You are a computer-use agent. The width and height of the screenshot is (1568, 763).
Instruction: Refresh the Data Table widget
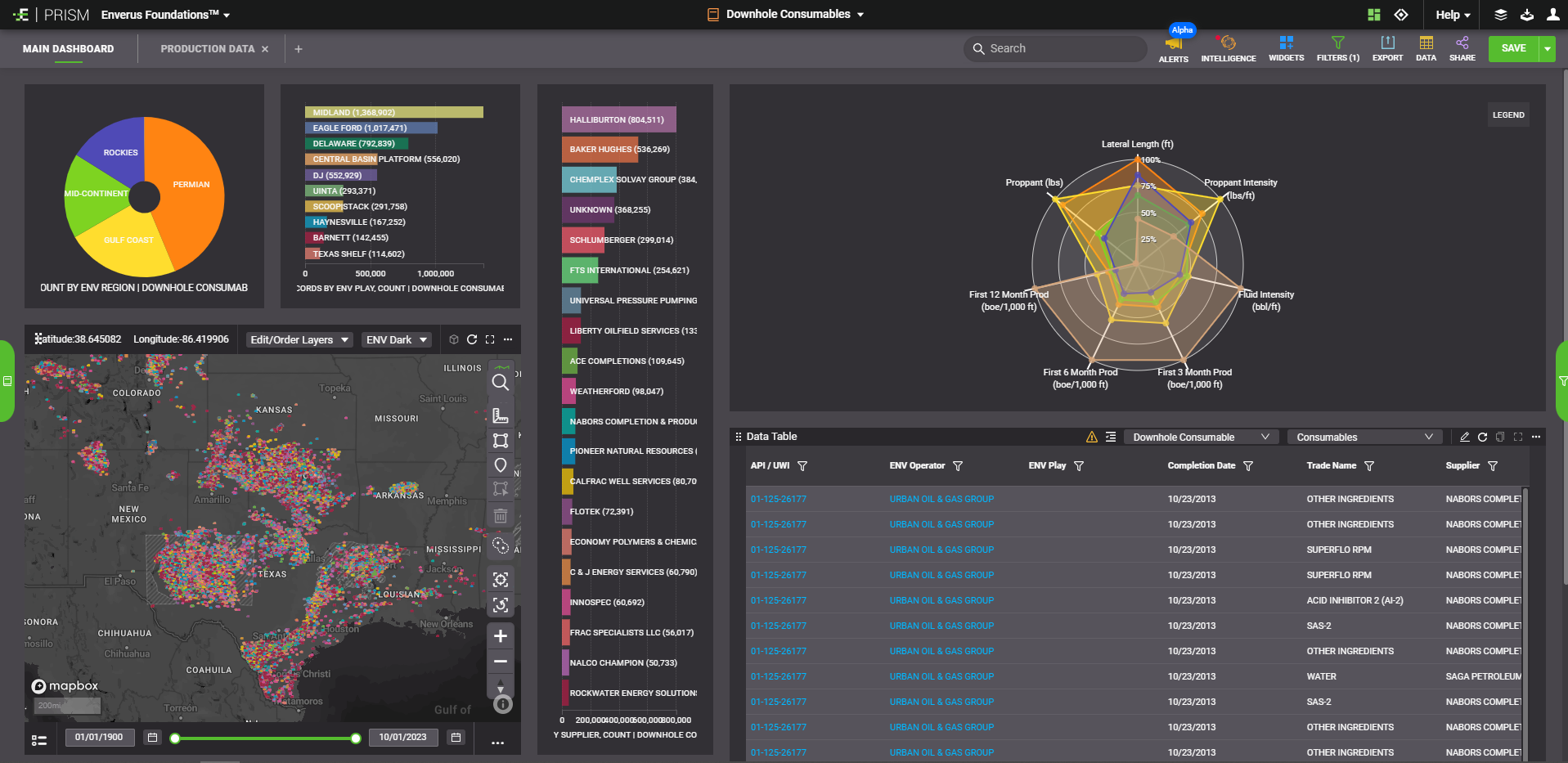[x=1482, y=437]
